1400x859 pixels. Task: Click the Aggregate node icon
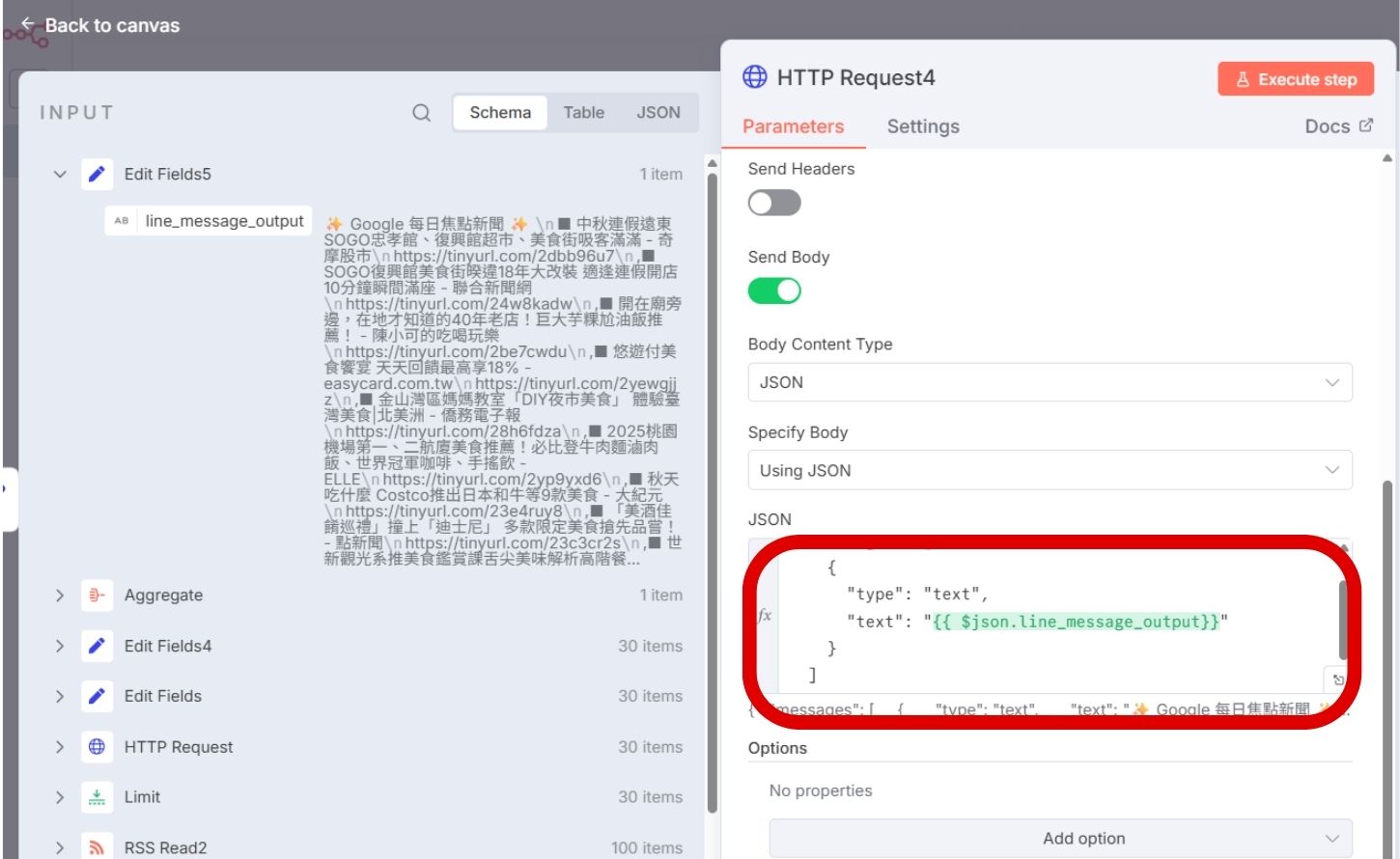(x=97, y=596)
